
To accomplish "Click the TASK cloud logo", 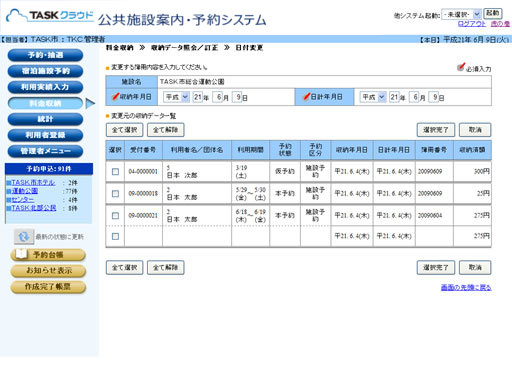I will pos(50,16).
